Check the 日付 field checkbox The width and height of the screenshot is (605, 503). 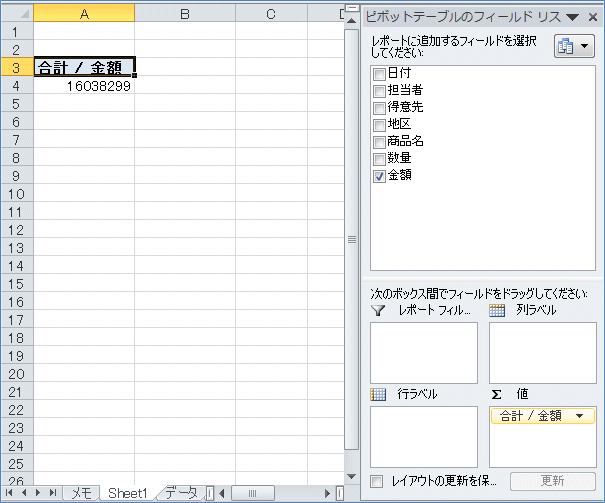[379, 74]
